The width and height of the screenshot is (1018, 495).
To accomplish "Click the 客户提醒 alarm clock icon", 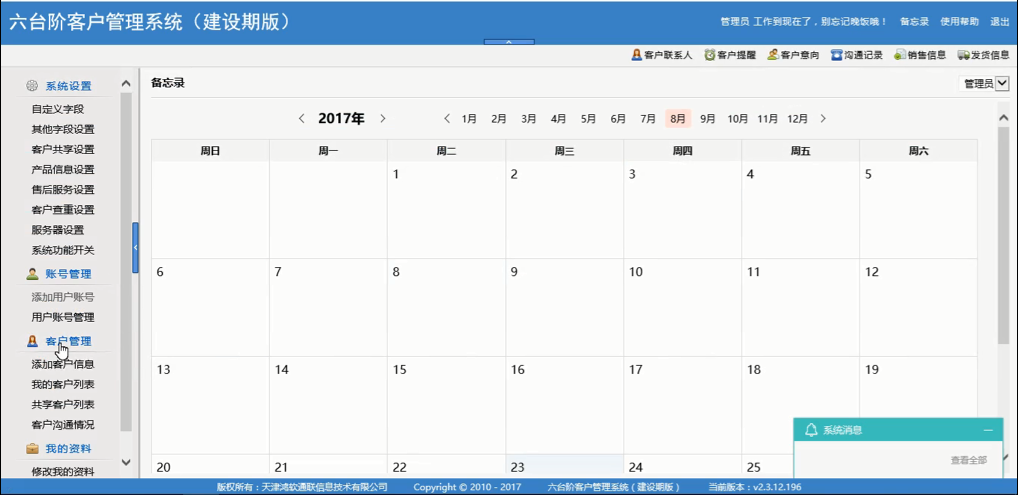I will click(x=710, y=55).
